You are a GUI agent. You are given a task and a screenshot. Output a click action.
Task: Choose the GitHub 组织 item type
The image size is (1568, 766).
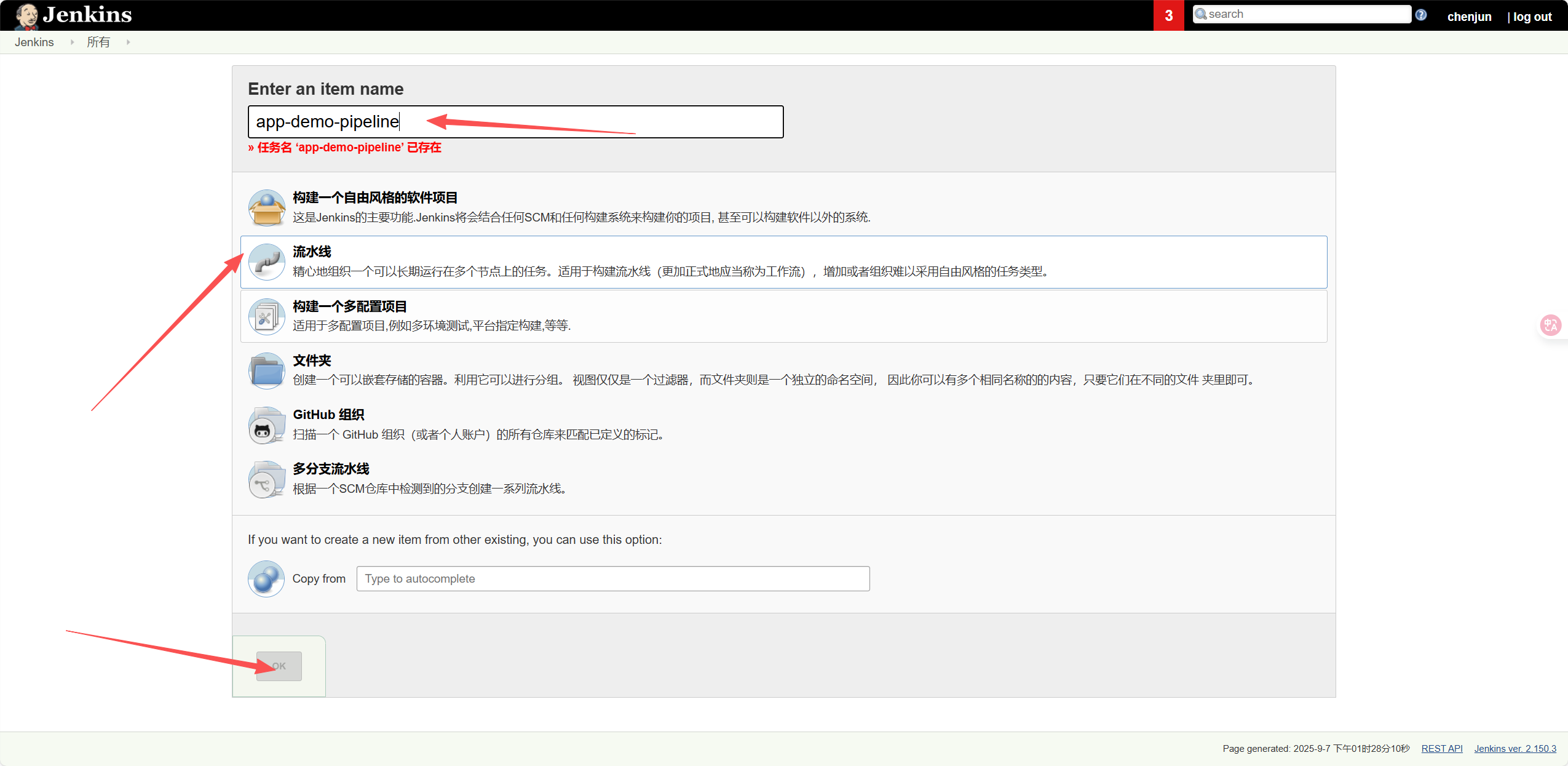tap(783, 425)
